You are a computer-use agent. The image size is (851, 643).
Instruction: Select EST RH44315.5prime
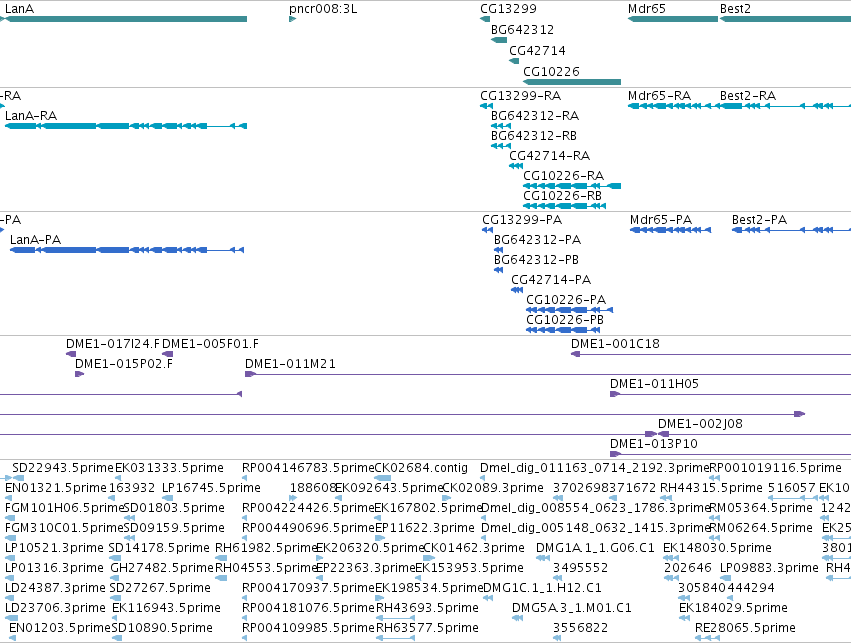point(711,488)
